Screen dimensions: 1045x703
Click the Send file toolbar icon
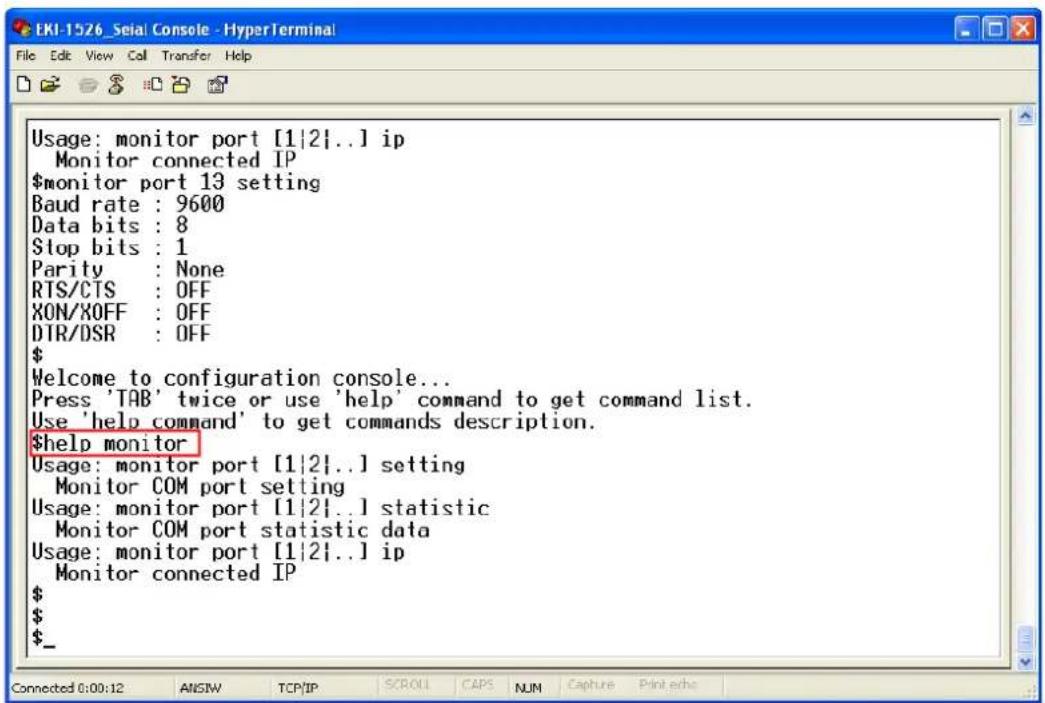[153, 85]
